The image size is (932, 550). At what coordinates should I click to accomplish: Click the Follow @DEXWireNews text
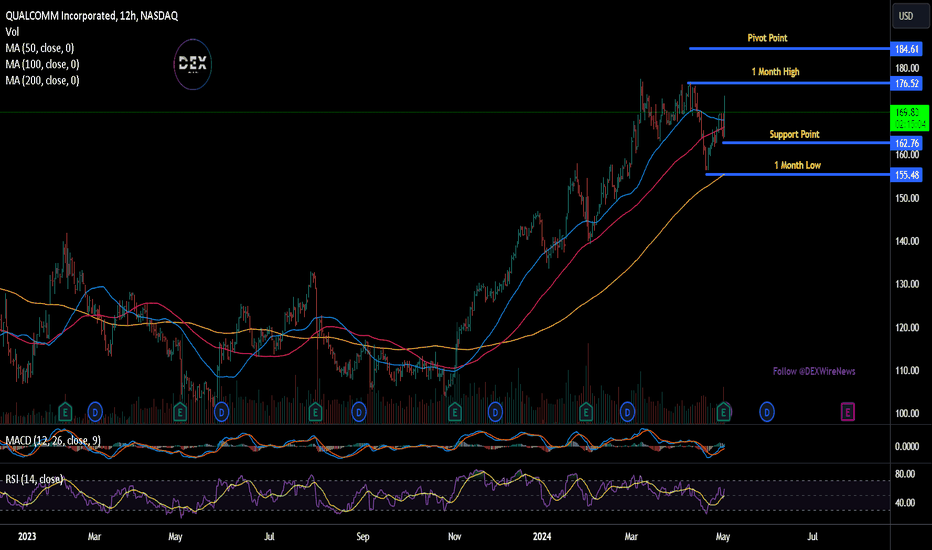[814, 372]
